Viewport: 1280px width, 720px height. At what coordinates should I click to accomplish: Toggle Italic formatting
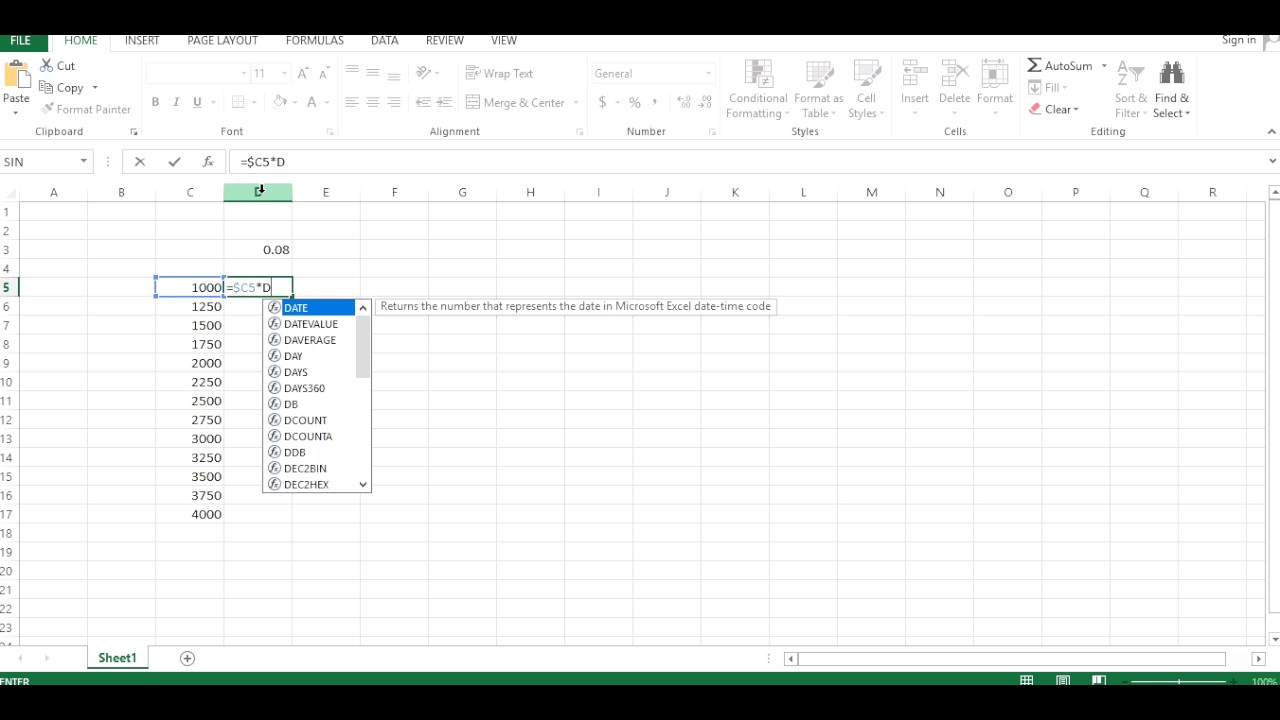(x=176, y=102)
